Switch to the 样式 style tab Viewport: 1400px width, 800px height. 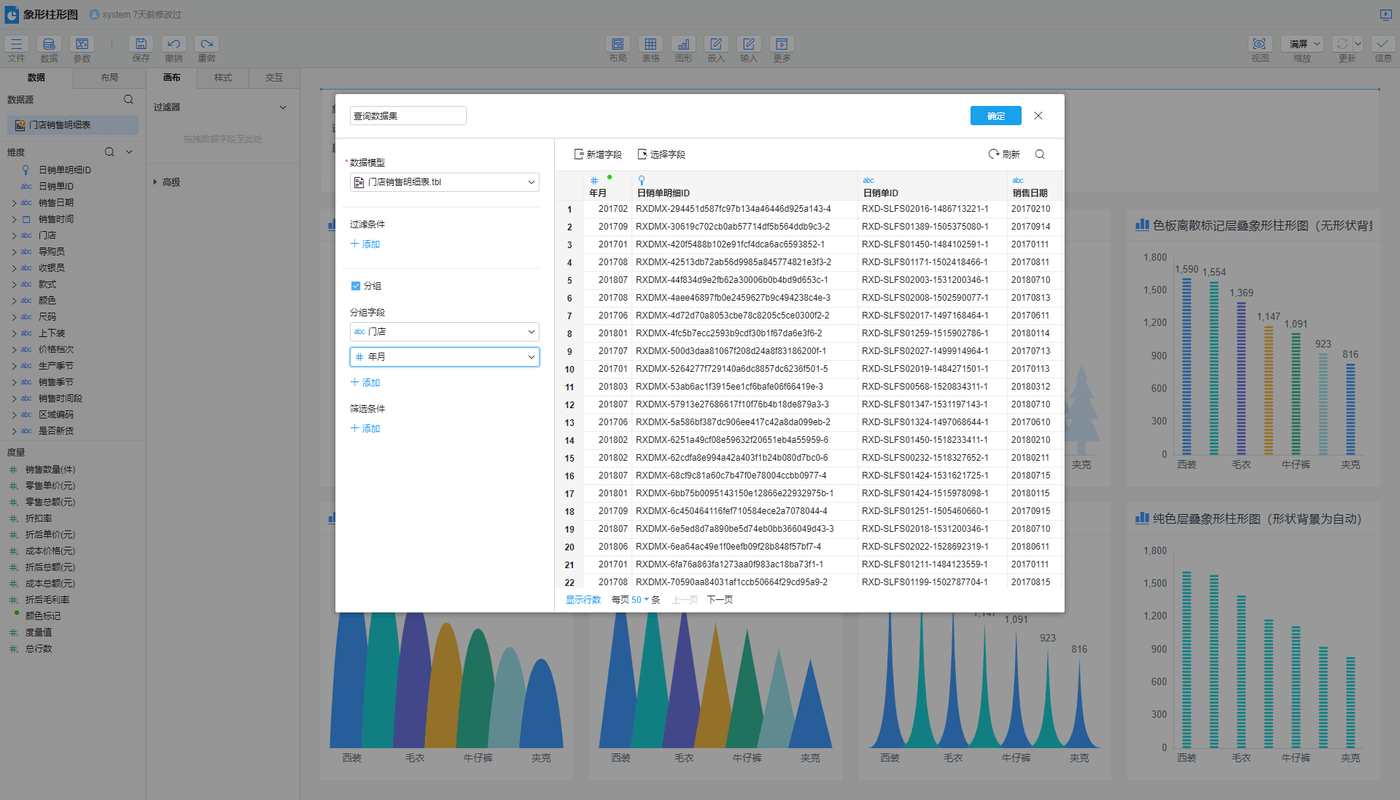(x=222, y=77)
